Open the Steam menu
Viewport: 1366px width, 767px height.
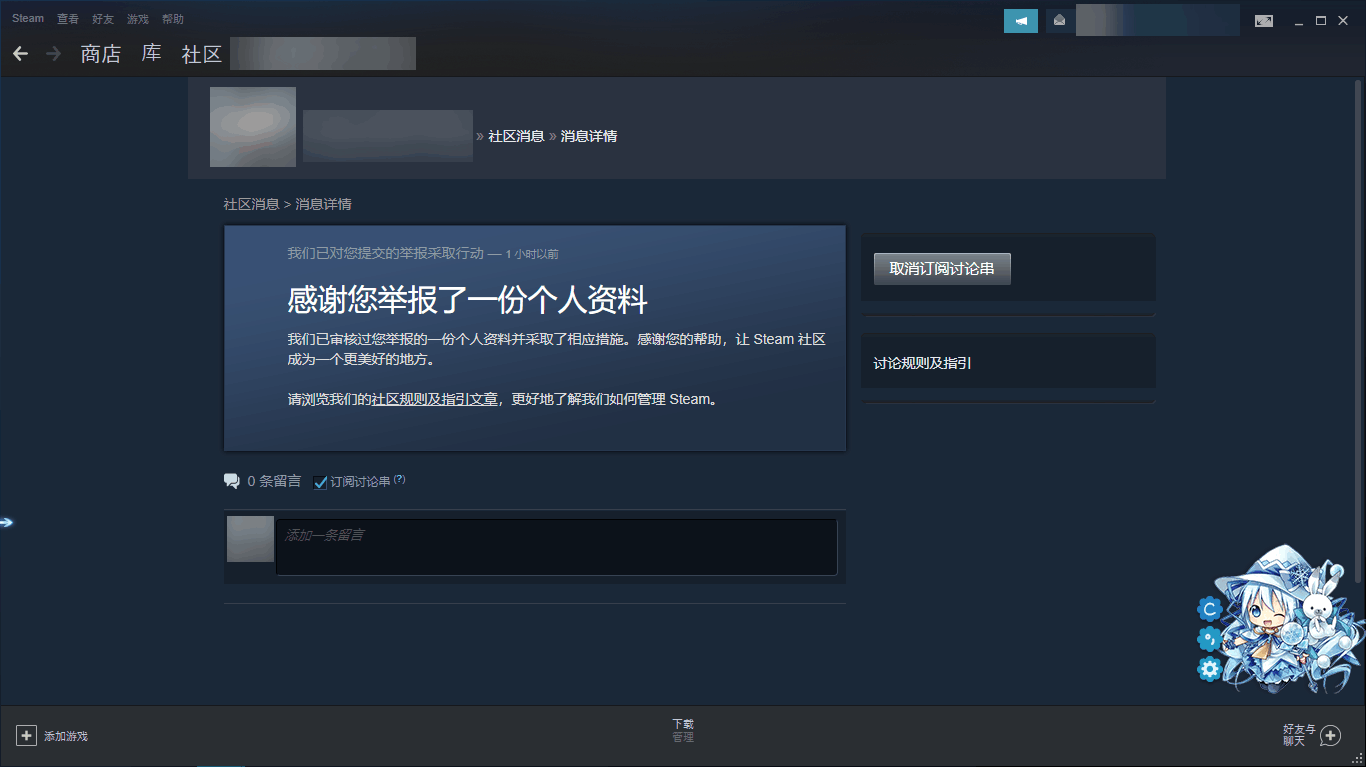tap(28, 19)
